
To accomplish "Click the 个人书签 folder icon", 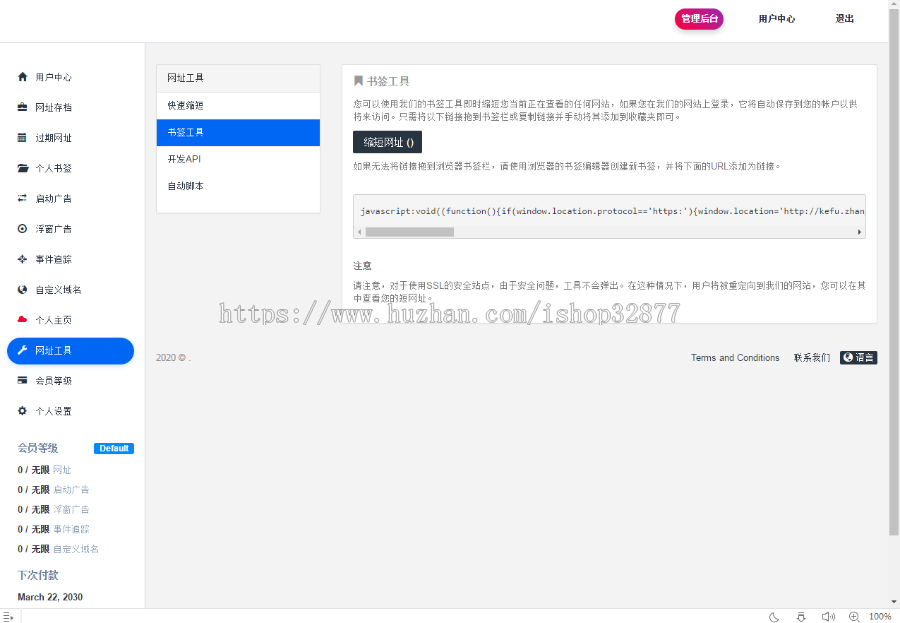I will tap(22, 168).
